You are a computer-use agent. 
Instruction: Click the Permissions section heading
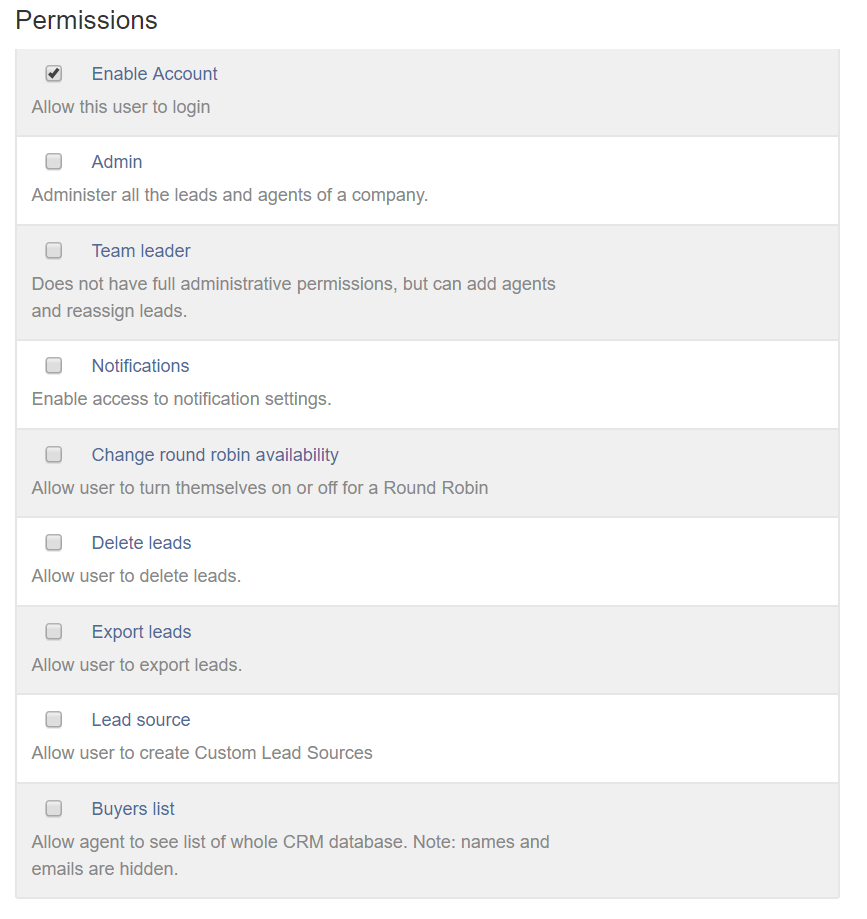87,20
